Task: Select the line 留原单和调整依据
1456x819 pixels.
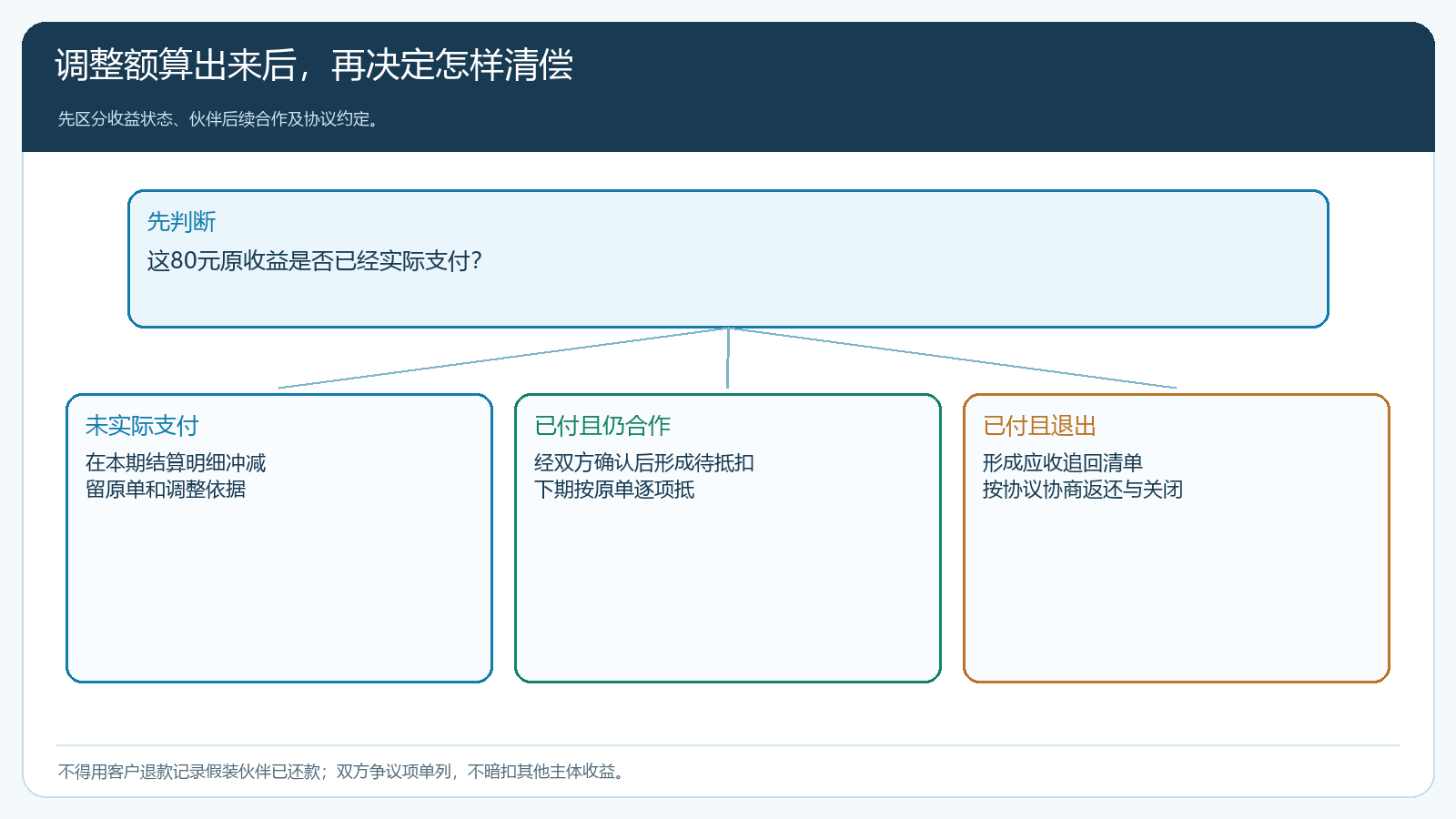Action: tap(166, 490)
